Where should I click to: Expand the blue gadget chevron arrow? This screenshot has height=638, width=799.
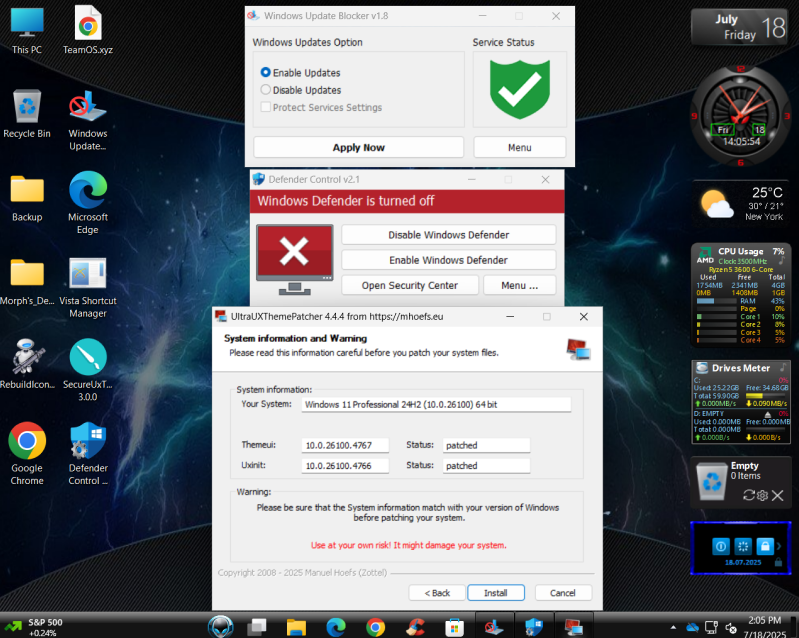[x=779, y=546]
